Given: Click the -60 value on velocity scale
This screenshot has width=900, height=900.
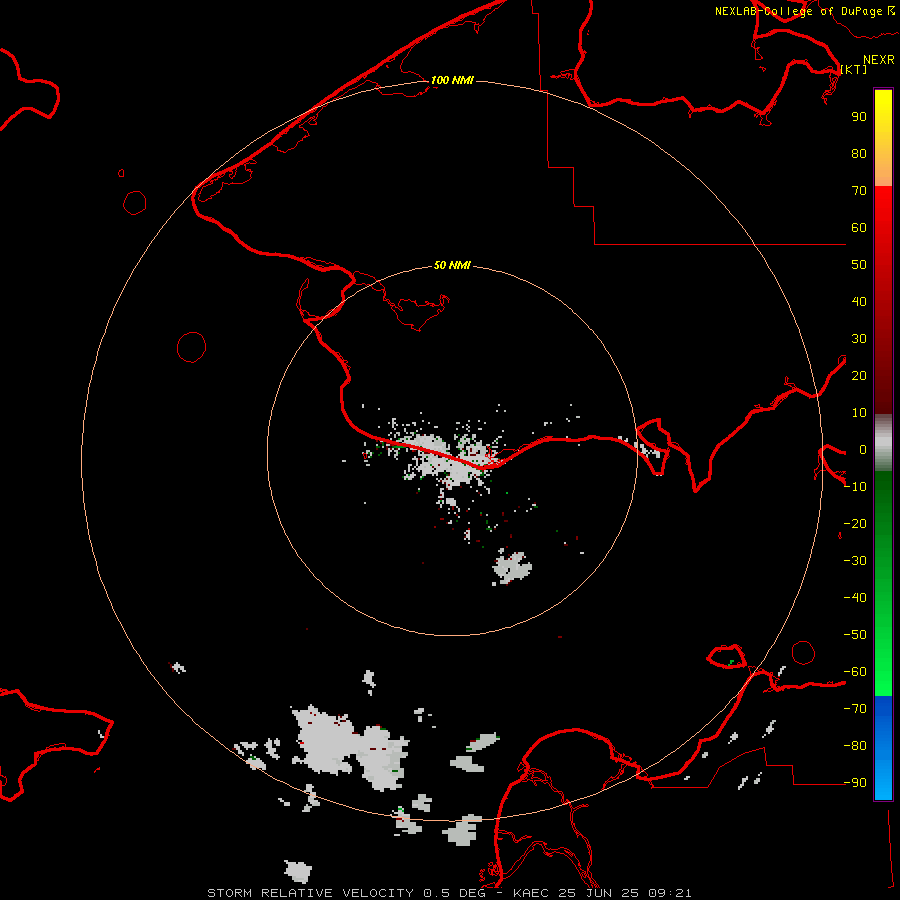Looking at the screenshot, I should 855,672.
